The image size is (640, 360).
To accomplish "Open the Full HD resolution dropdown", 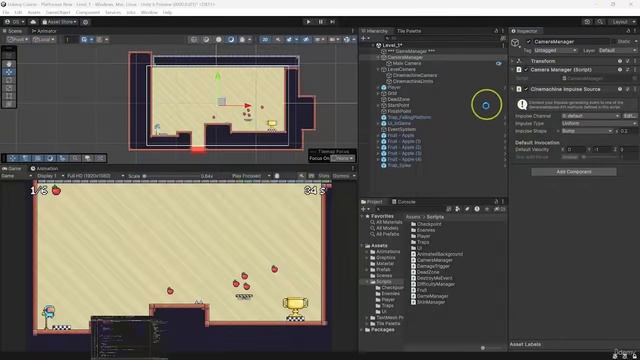I will coord(95,176).
